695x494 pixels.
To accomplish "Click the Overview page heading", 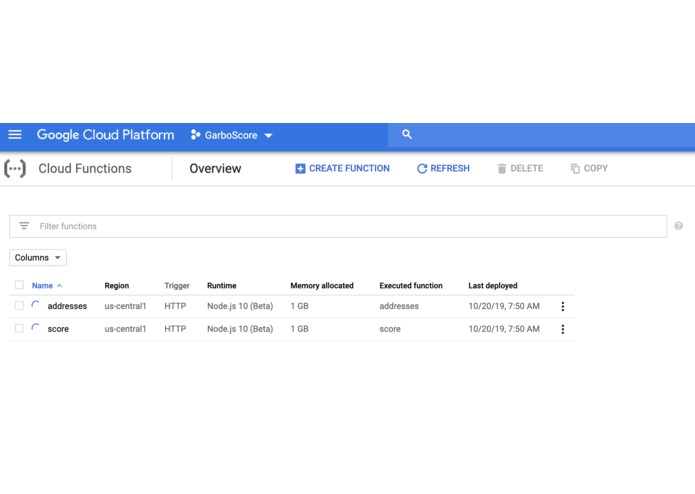I will point(215,168).
